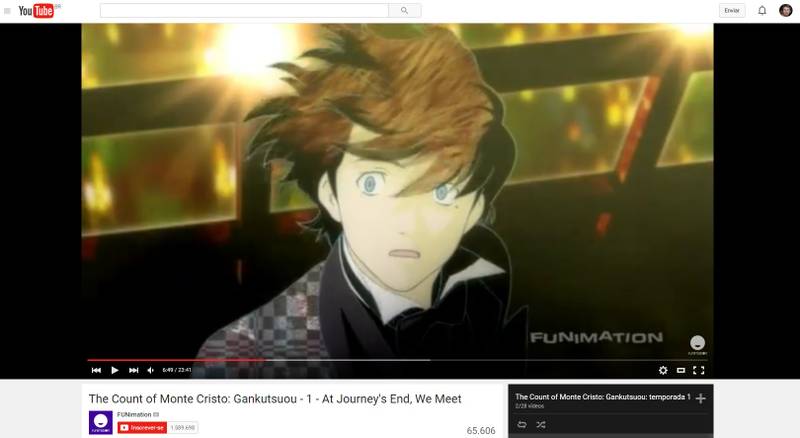Open the FUNimation channel name link

(x=134, y=415)
